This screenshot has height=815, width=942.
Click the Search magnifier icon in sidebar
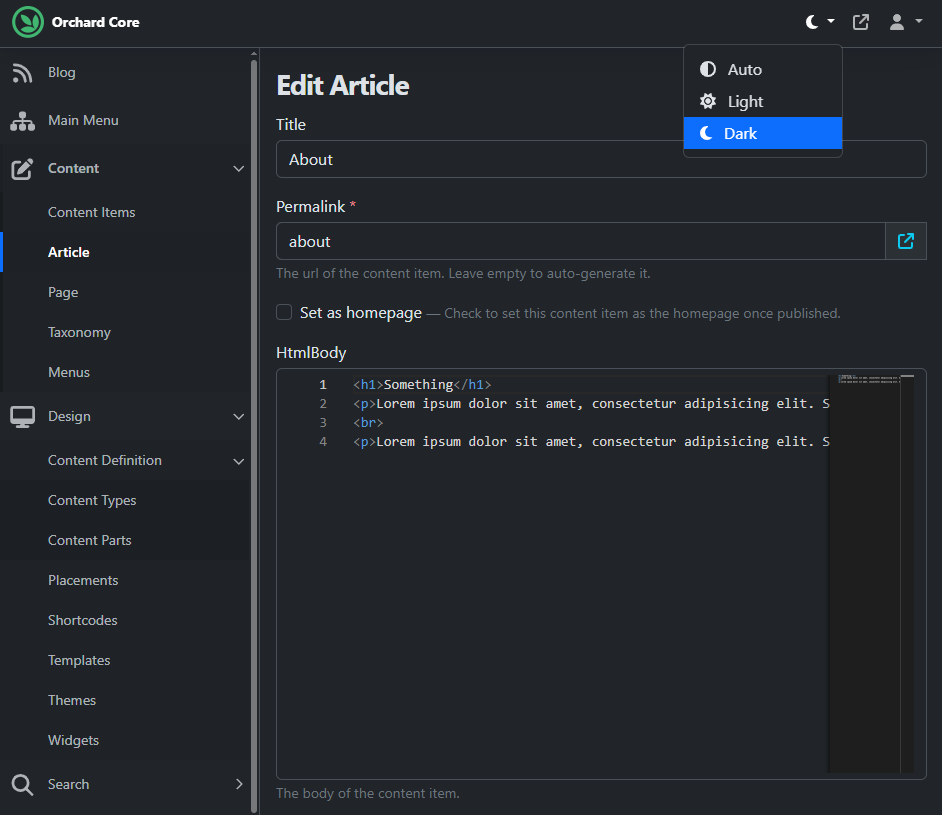pos(22,784)
